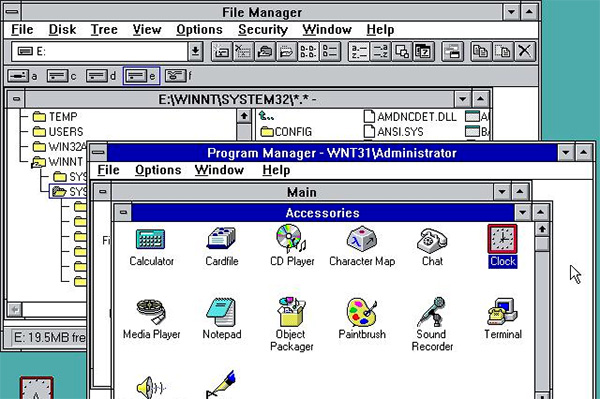Screen dimensions: 600x399
Task: Open File menu in File Manager
Action: 22,29
